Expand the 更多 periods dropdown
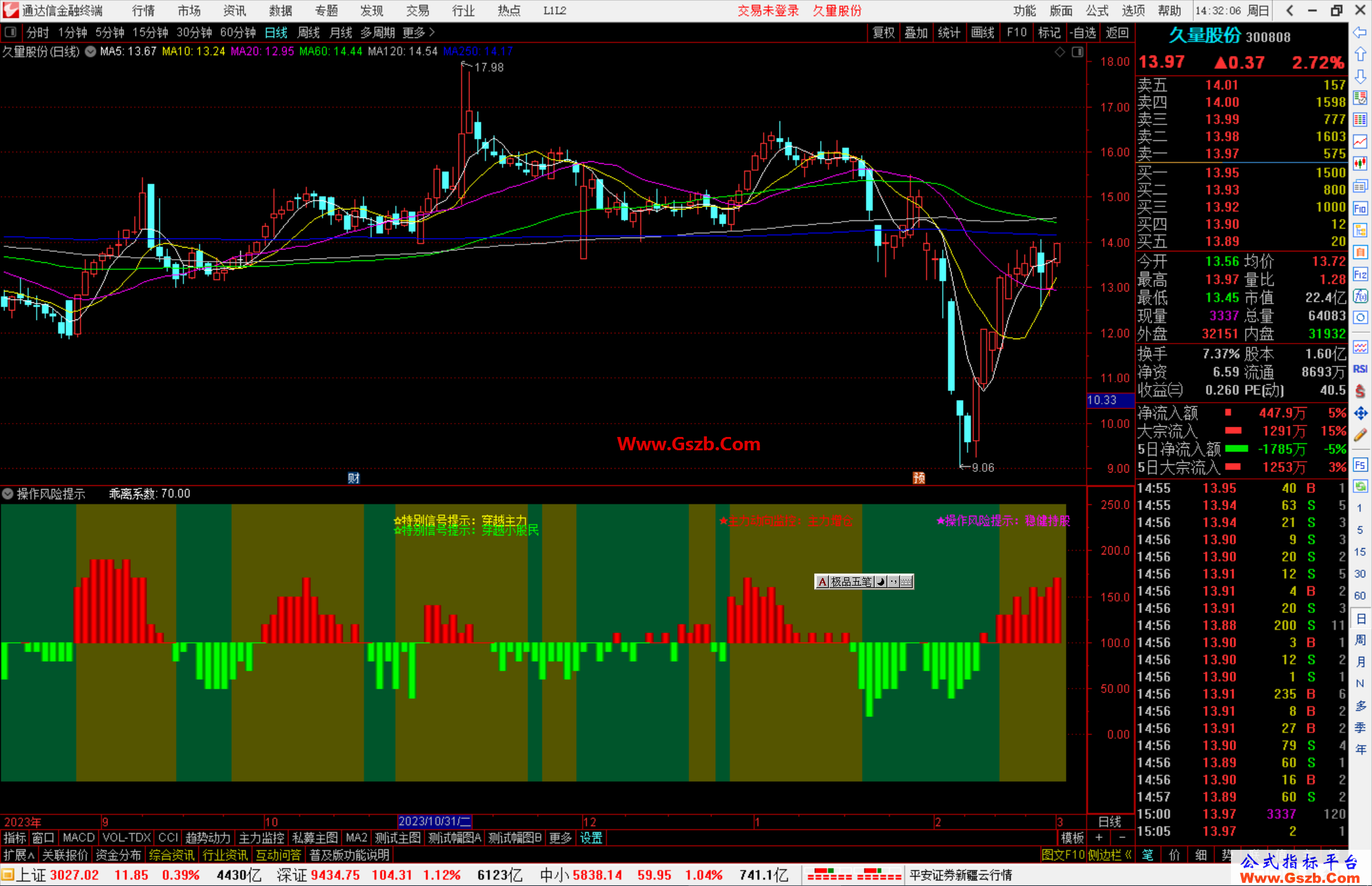1372x886 pixels. coord(419,32)
